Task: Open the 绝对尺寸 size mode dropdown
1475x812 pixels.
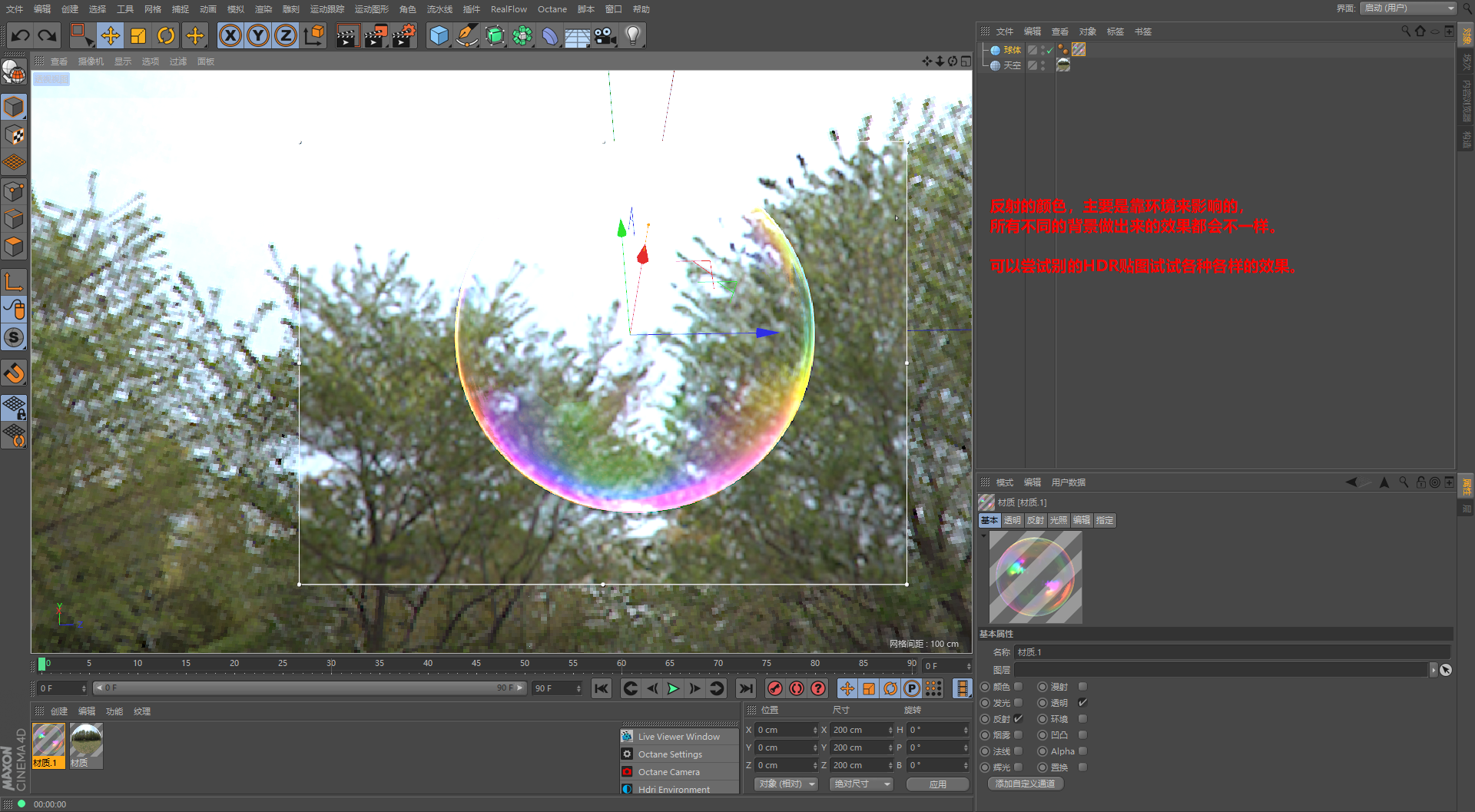Action: pos(861,784)
